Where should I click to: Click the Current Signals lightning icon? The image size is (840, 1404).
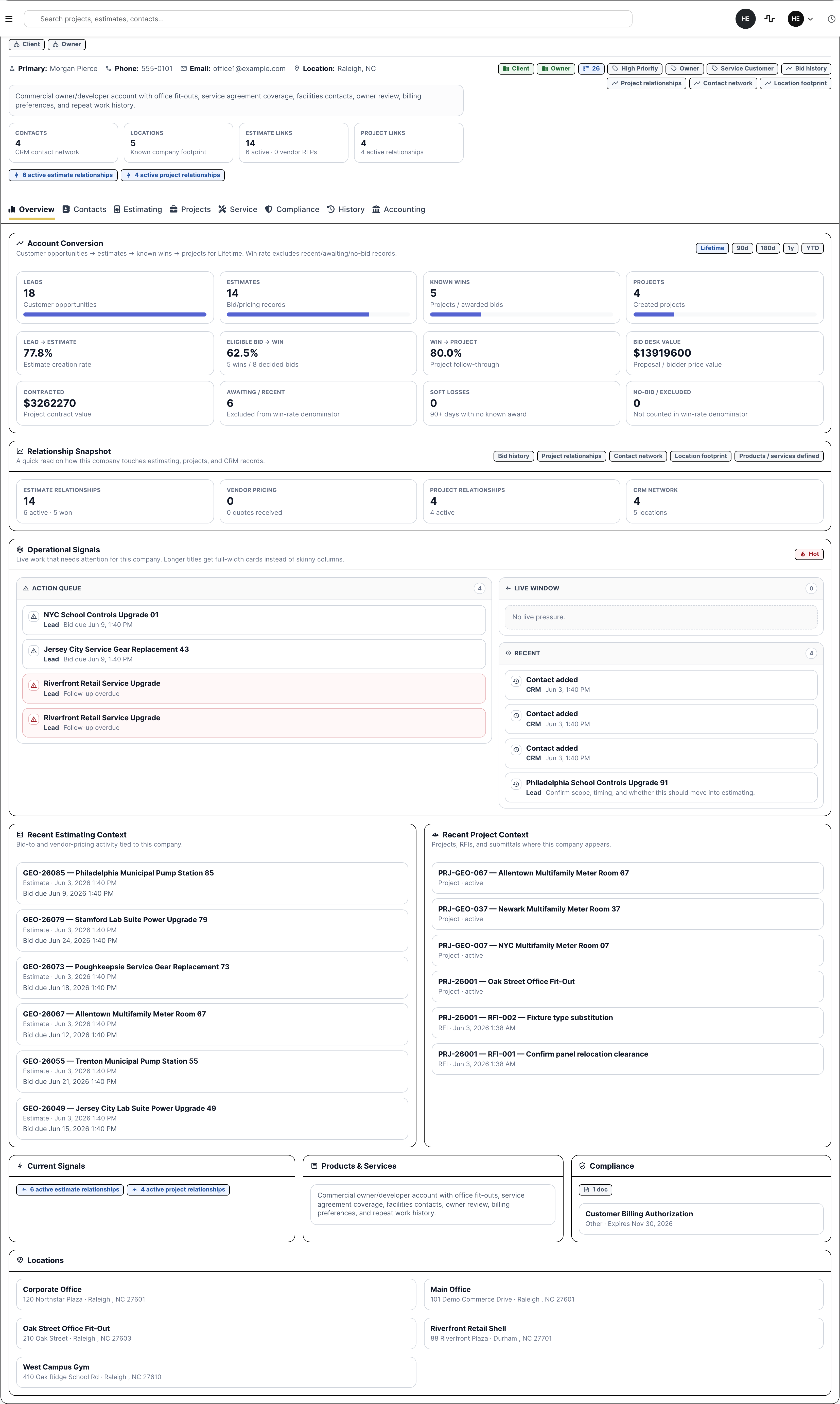(x=20, y=1166)
